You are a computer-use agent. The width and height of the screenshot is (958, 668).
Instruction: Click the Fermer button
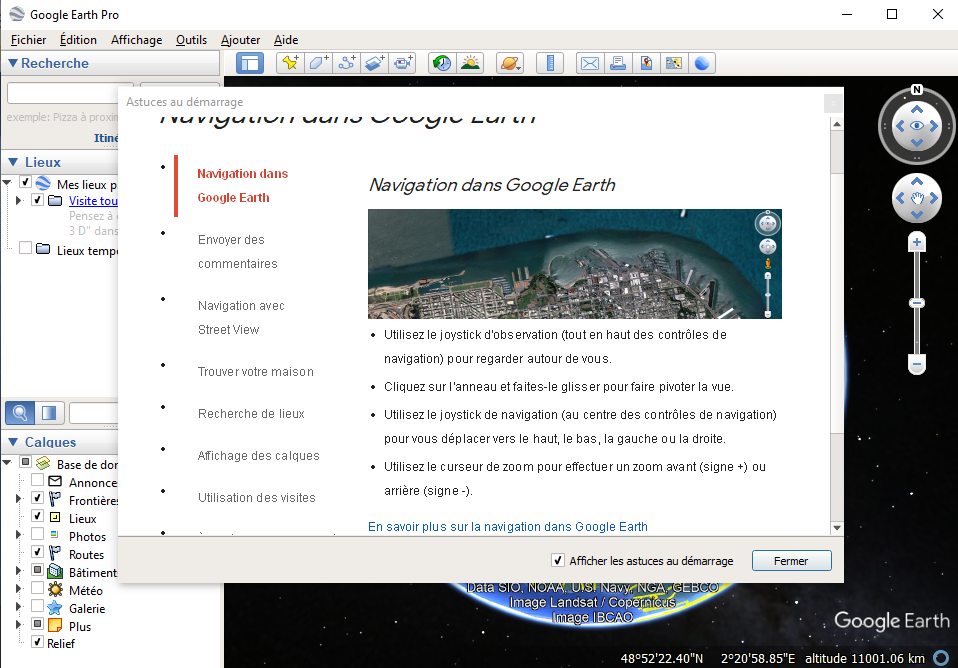pyautogui.click(x=791, y=560)
